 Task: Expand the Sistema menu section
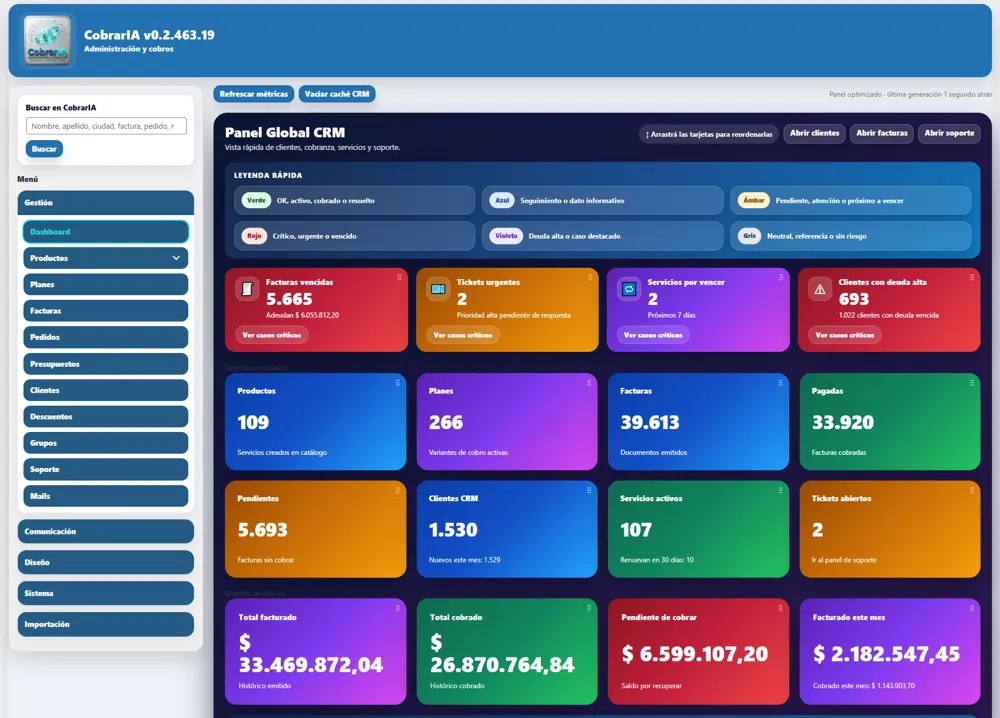(105, 593)
